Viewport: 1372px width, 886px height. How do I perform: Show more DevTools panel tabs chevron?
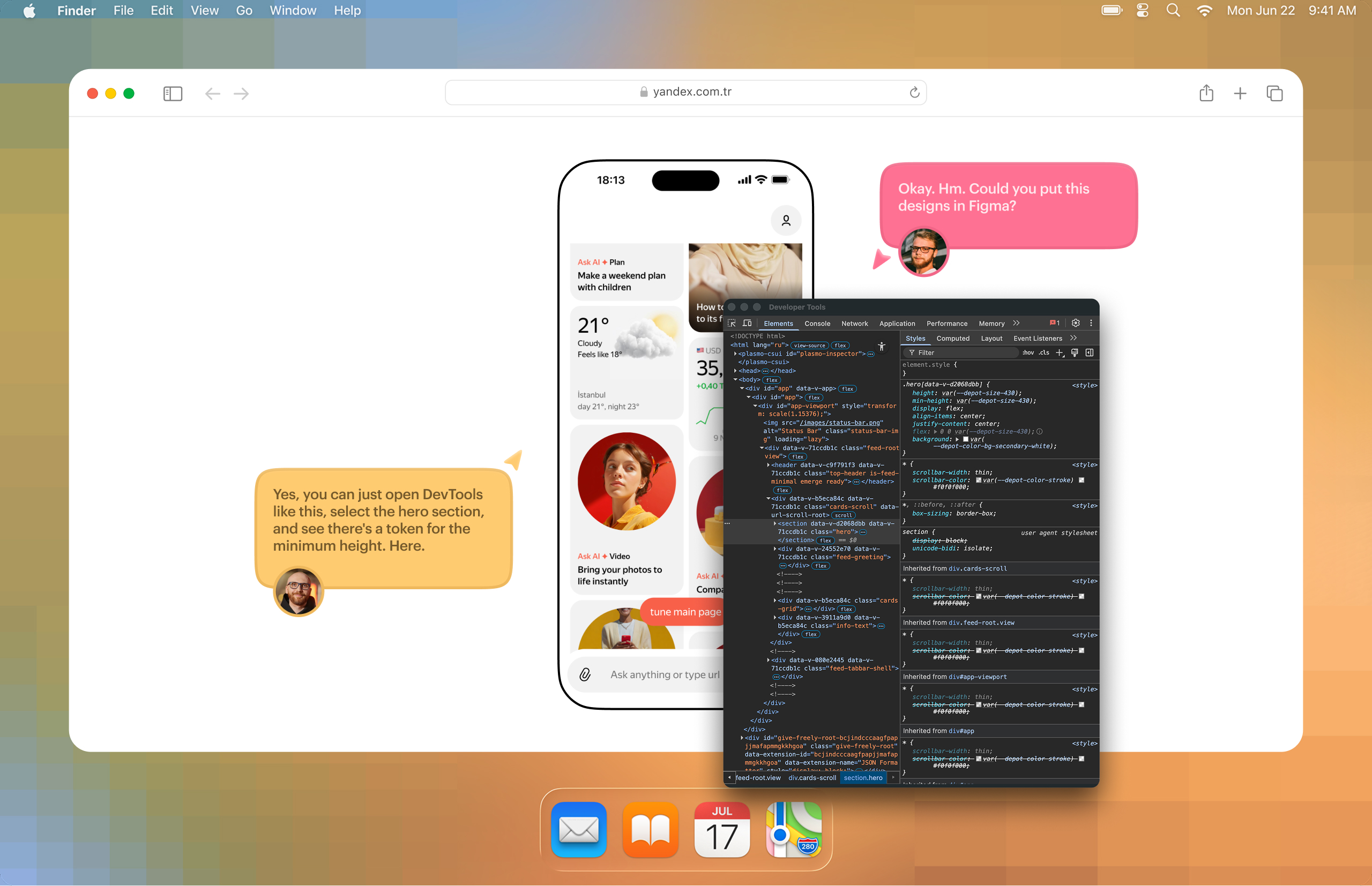pyautogui.click(x=1016, y=324)
